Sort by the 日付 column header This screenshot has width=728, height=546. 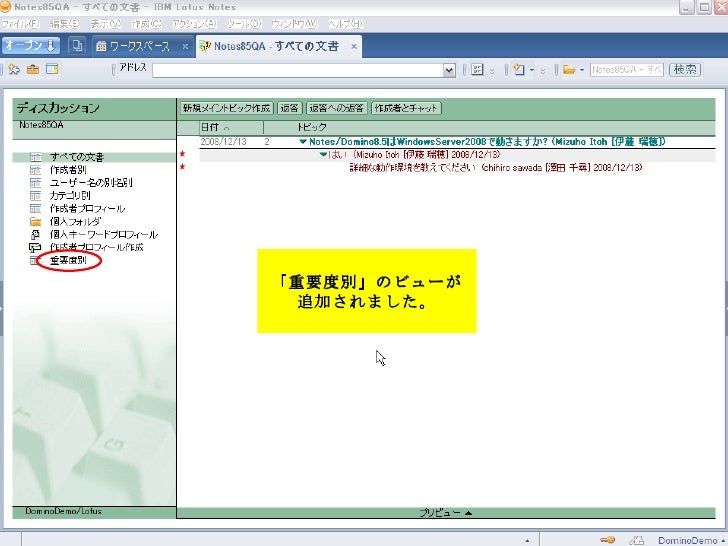(x=231, y=127)
